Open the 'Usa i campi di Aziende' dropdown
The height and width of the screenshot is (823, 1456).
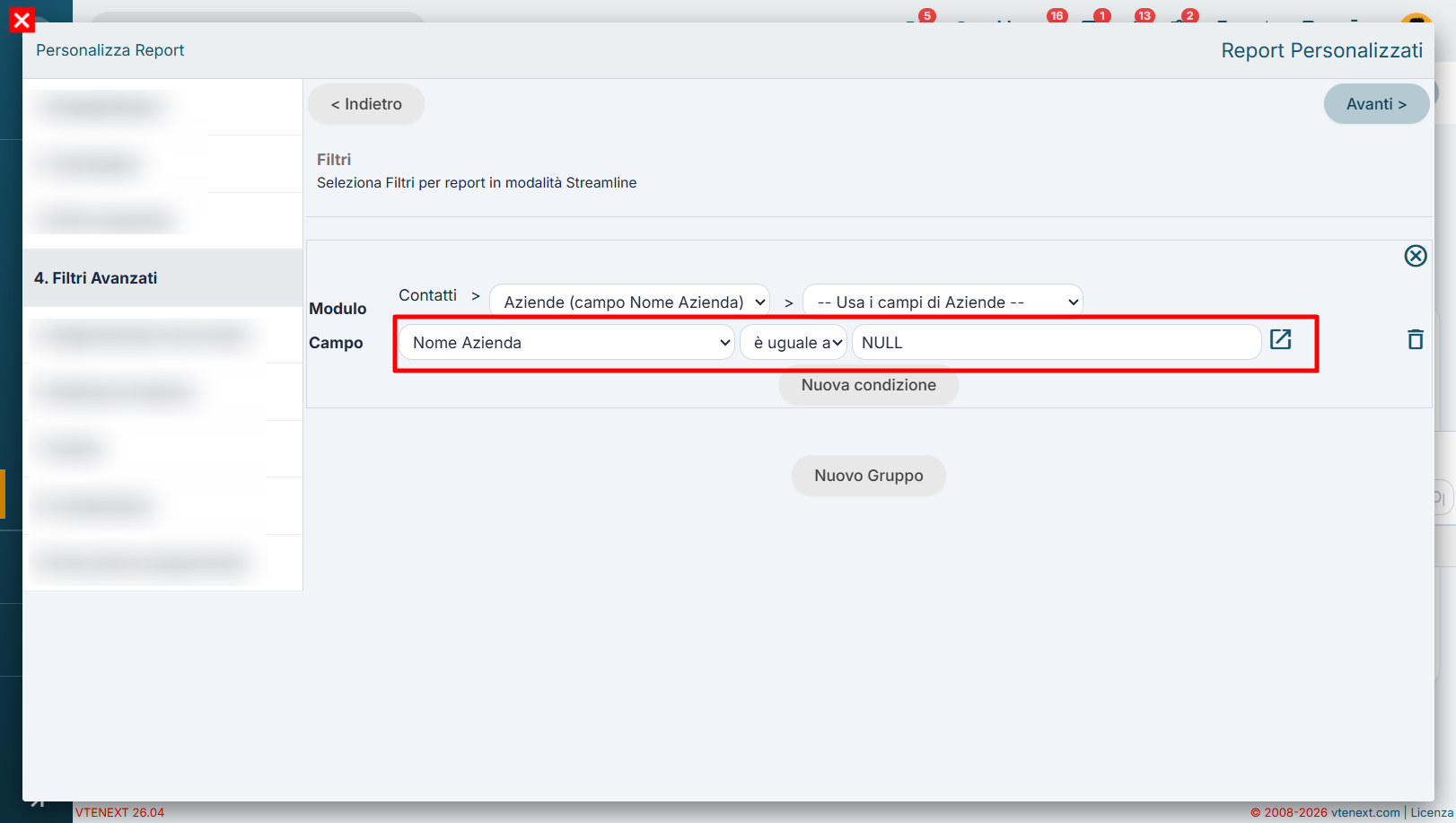click(943, 302)
